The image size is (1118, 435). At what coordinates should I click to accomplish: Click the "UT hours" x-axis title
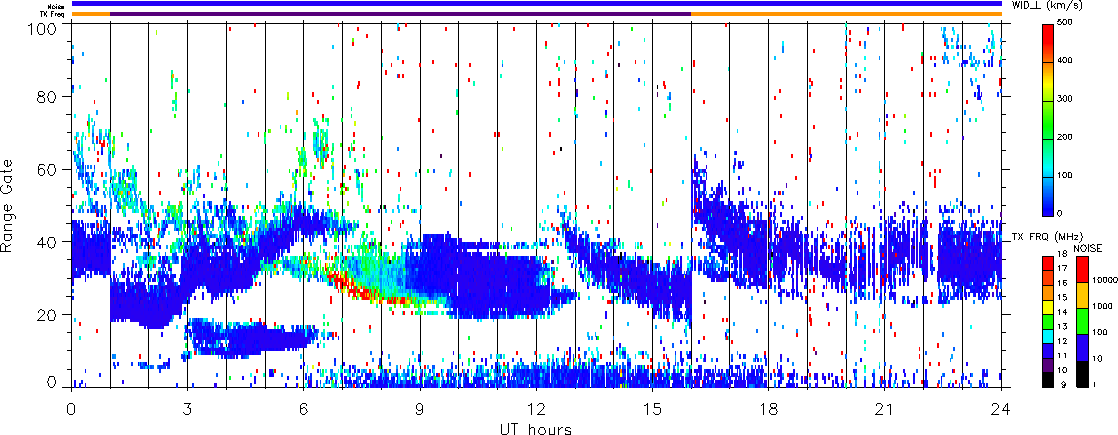click(x=536, y=428)
